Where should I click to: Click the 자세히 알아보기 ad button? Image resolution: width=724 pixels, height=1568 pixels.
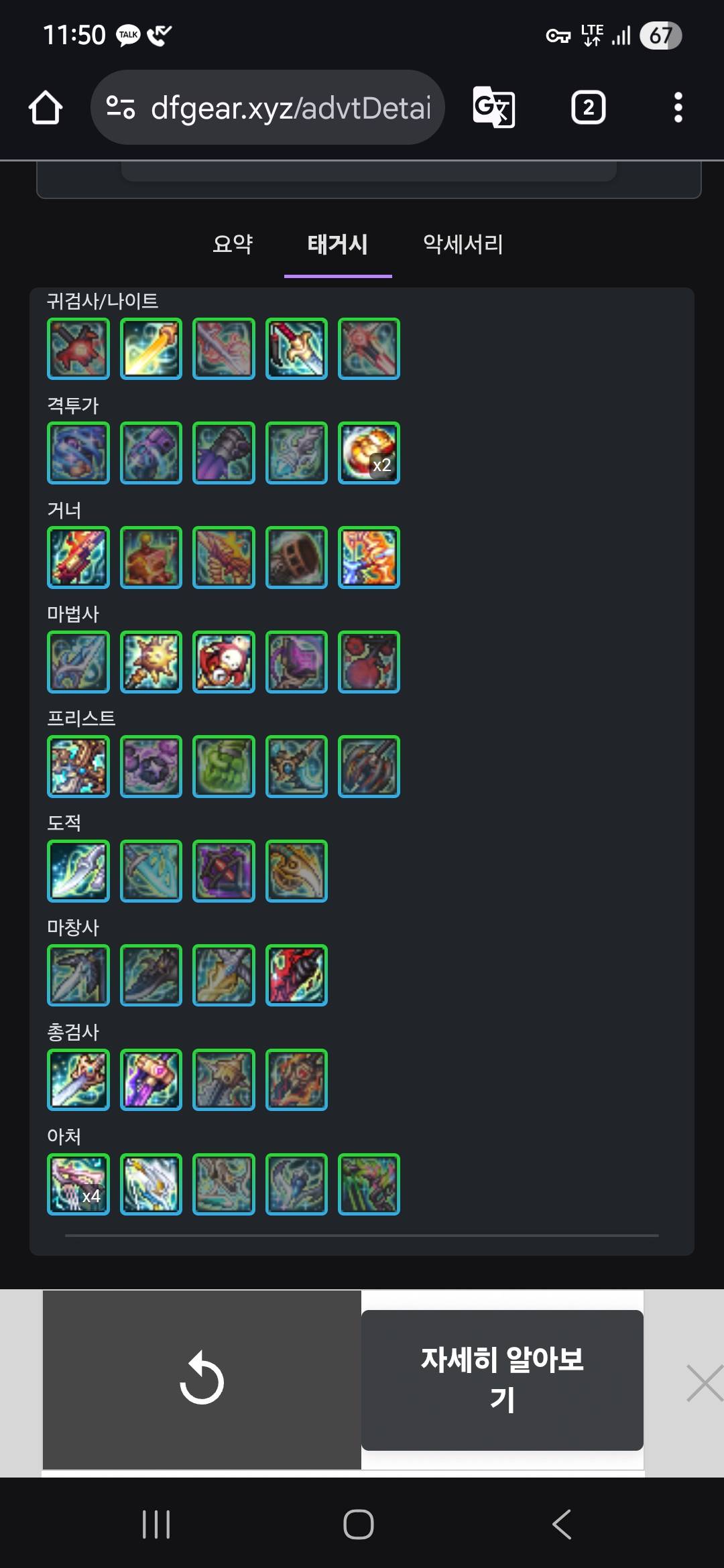click(502, 1380)
